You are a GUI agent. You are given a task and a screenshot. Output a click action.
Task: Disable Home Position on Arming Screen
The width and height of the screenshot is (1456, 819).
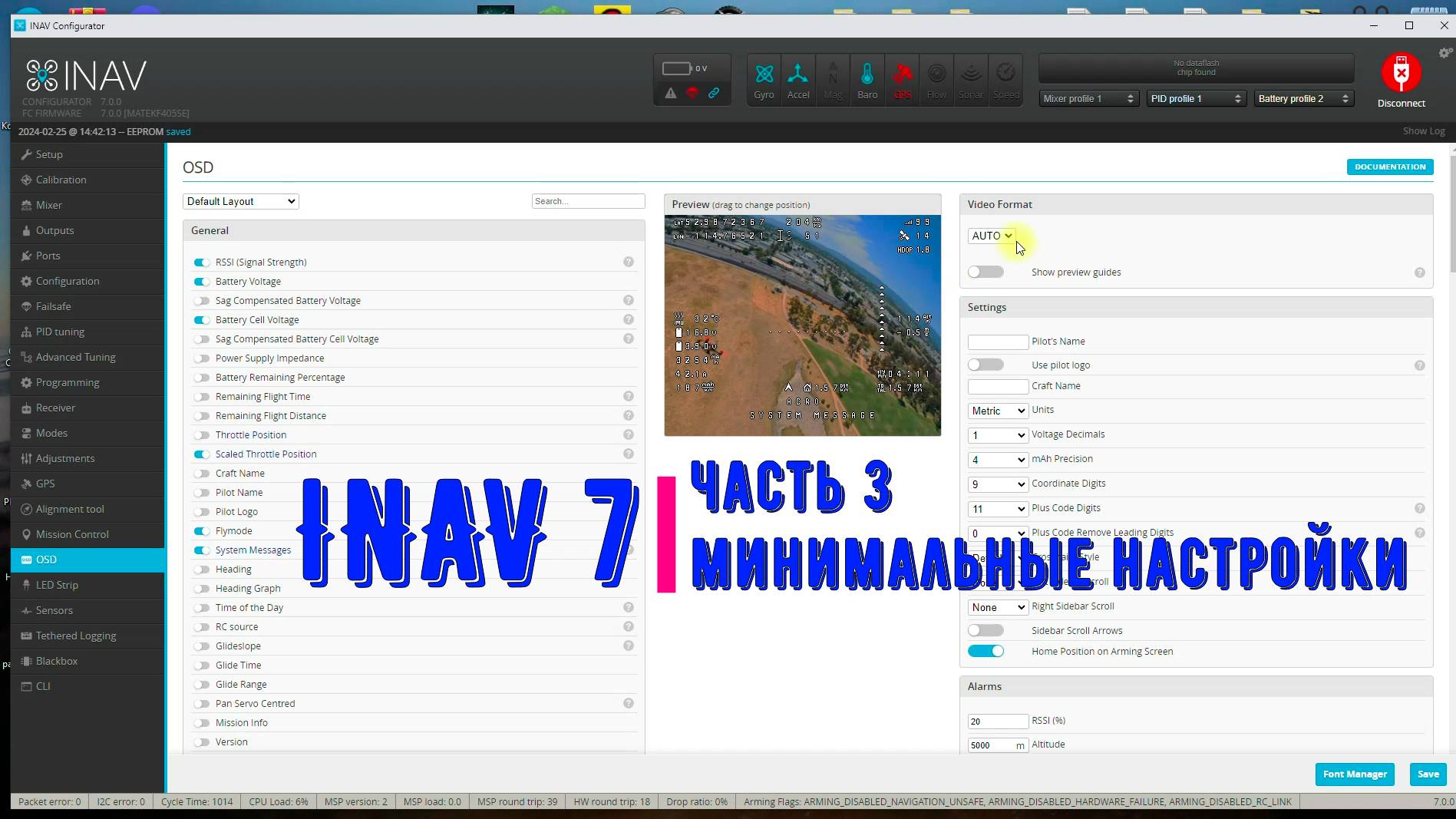(986, 651)
